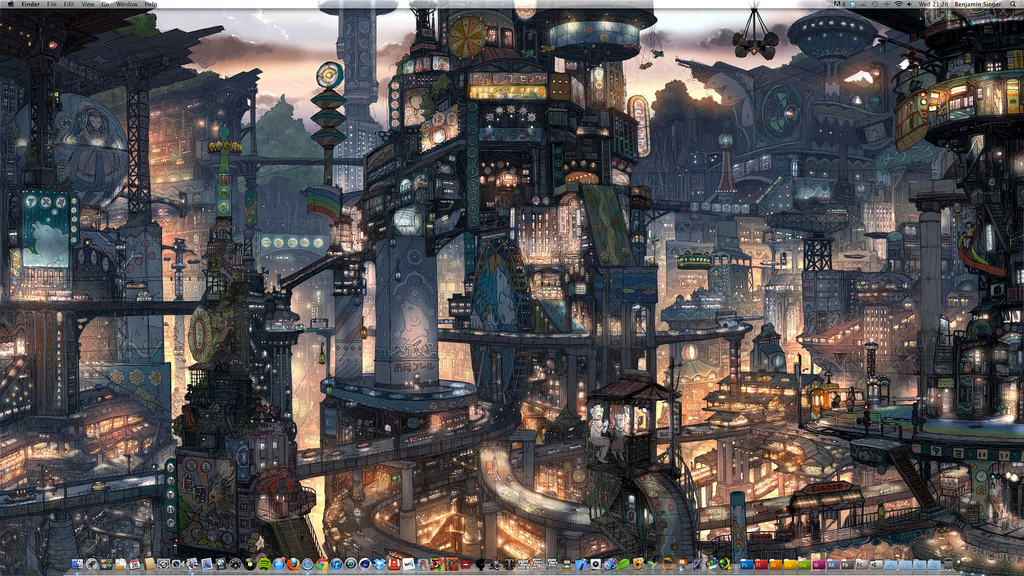
Task: Open Launchpad rocket icon in Dock
Action: click(x=92, y=564)
